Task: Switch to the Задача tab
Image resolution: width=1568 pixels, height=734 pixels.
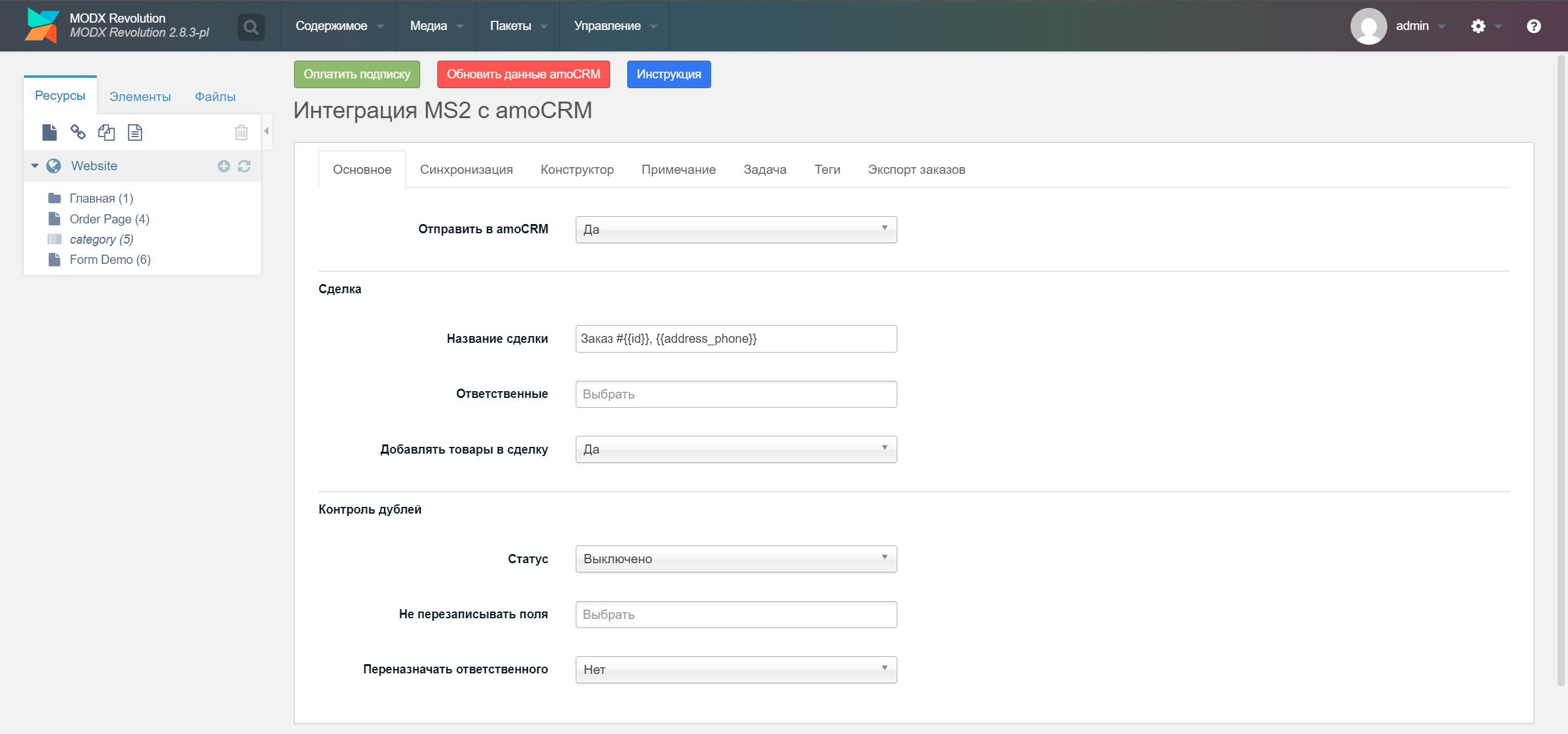Action: point(765,170)
